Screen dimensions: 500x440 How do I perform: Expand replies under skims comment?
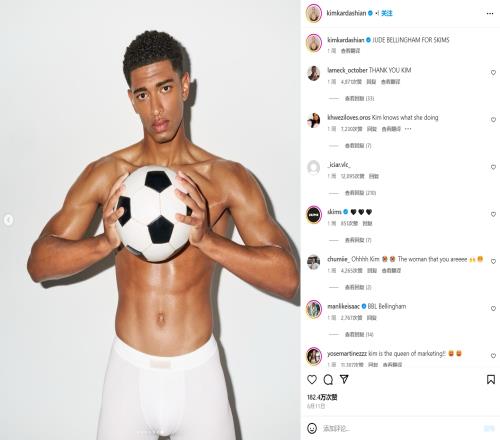pyautogui.click(x=358, y=240)
